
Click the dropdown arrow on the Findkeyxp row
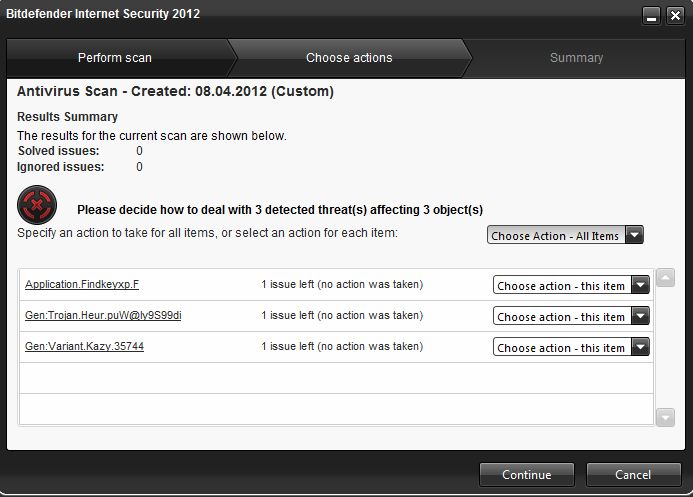(640, 285)
